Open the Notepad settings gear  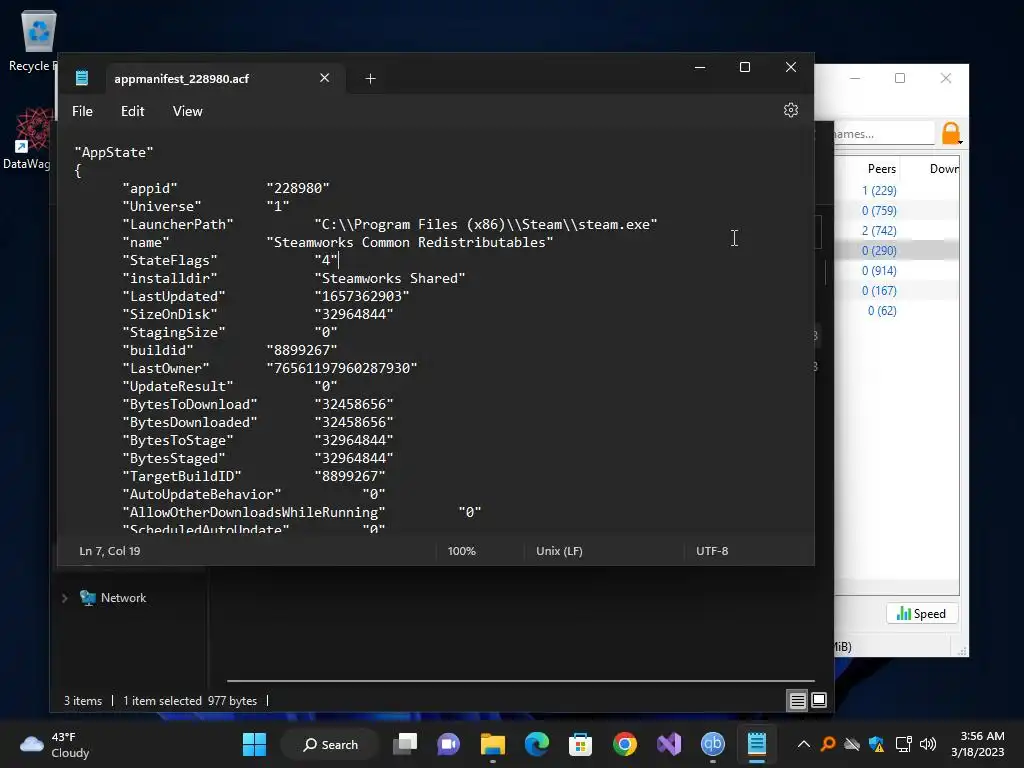[790, 110]
